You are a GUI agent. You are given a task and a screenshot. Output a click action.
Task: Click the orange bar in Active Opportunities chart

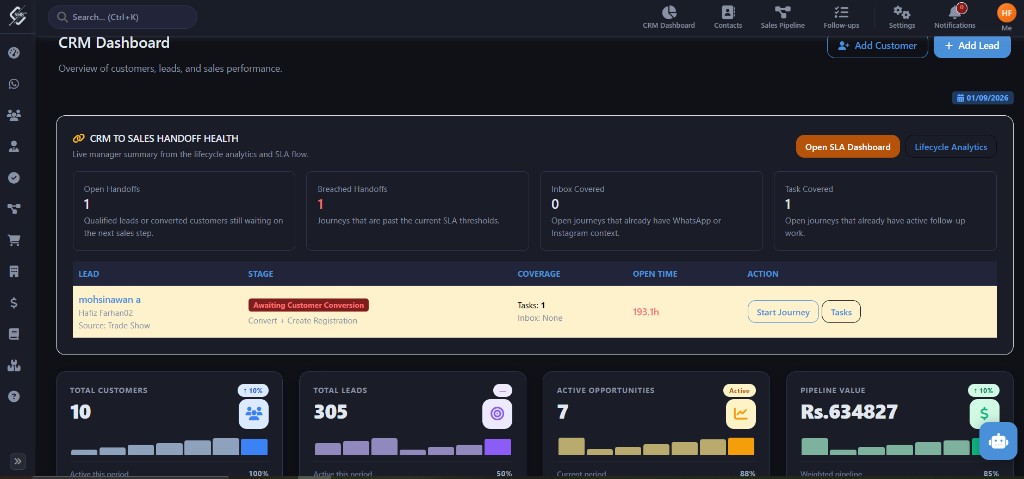[x=741, y=446]
